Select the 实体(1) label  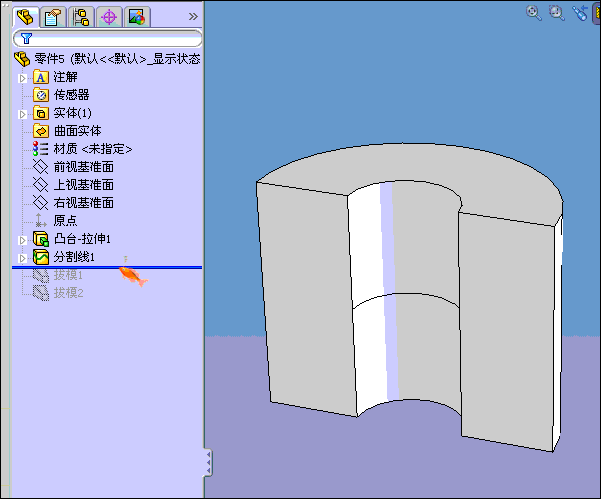point(72,113)
